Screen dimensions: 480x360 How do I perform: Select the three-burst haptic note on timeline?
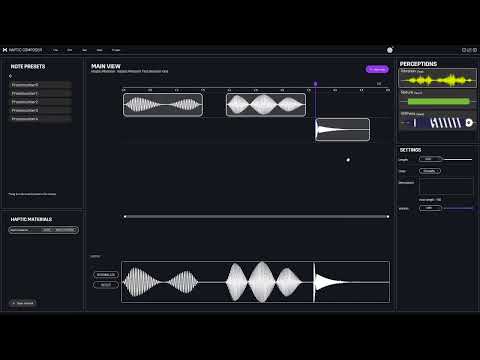(266, 105)
